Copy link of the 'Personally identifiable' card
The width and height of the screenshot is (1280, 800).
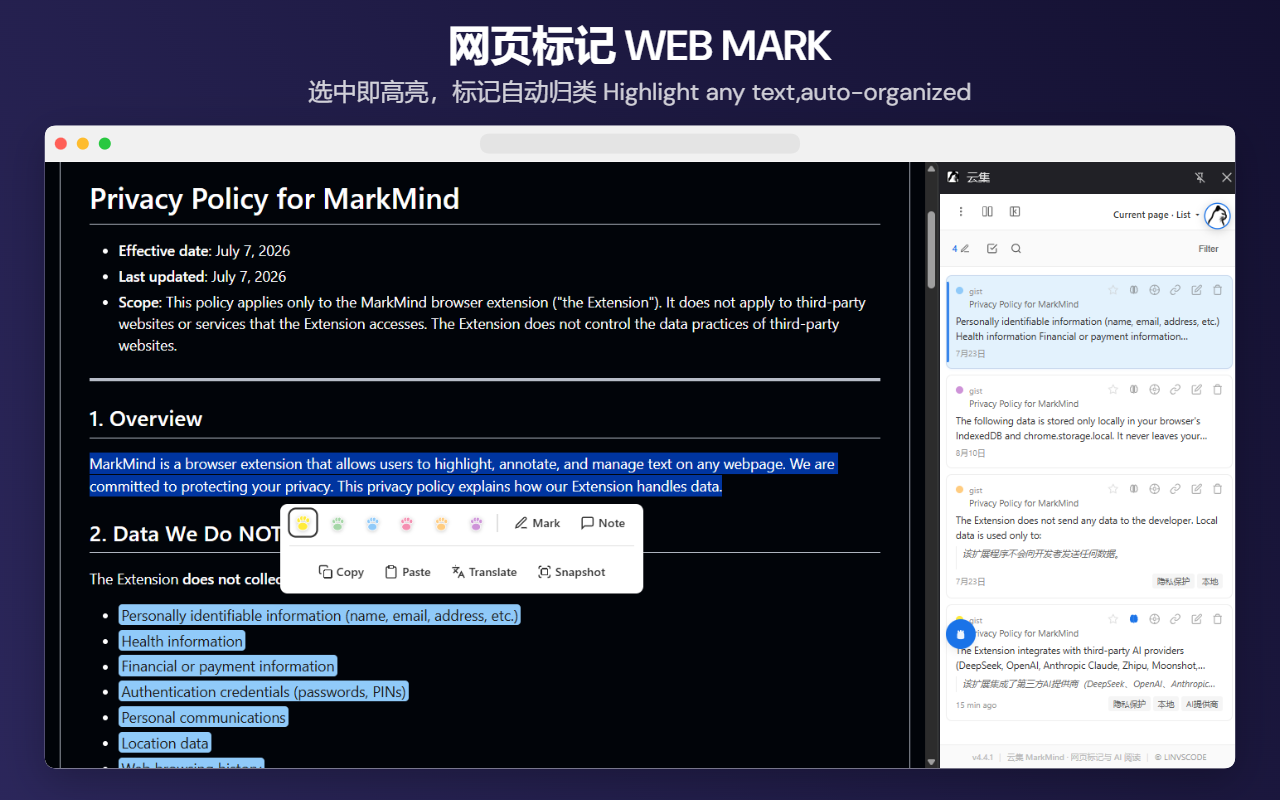coord(1176,290)
